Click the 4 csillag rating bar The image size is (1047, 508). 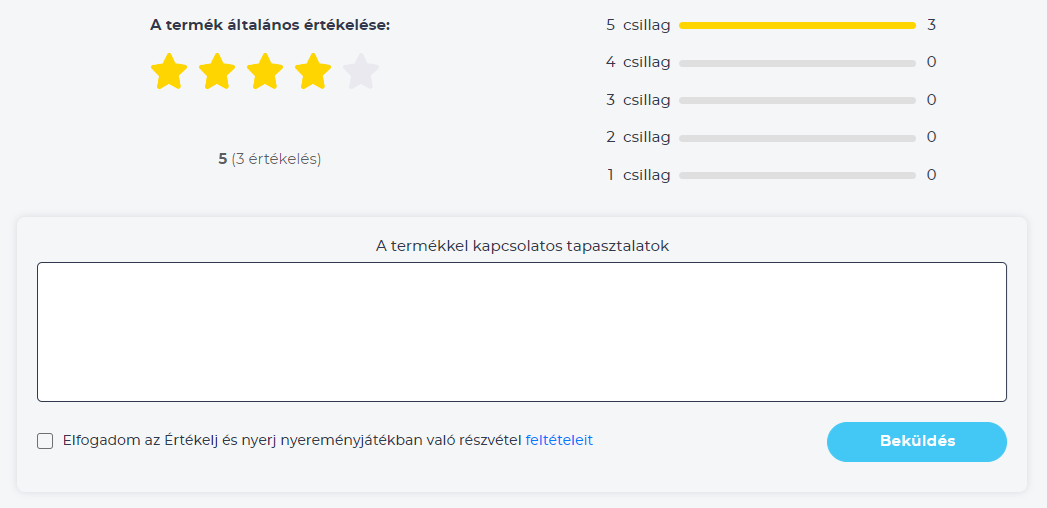tap(797, 63)
